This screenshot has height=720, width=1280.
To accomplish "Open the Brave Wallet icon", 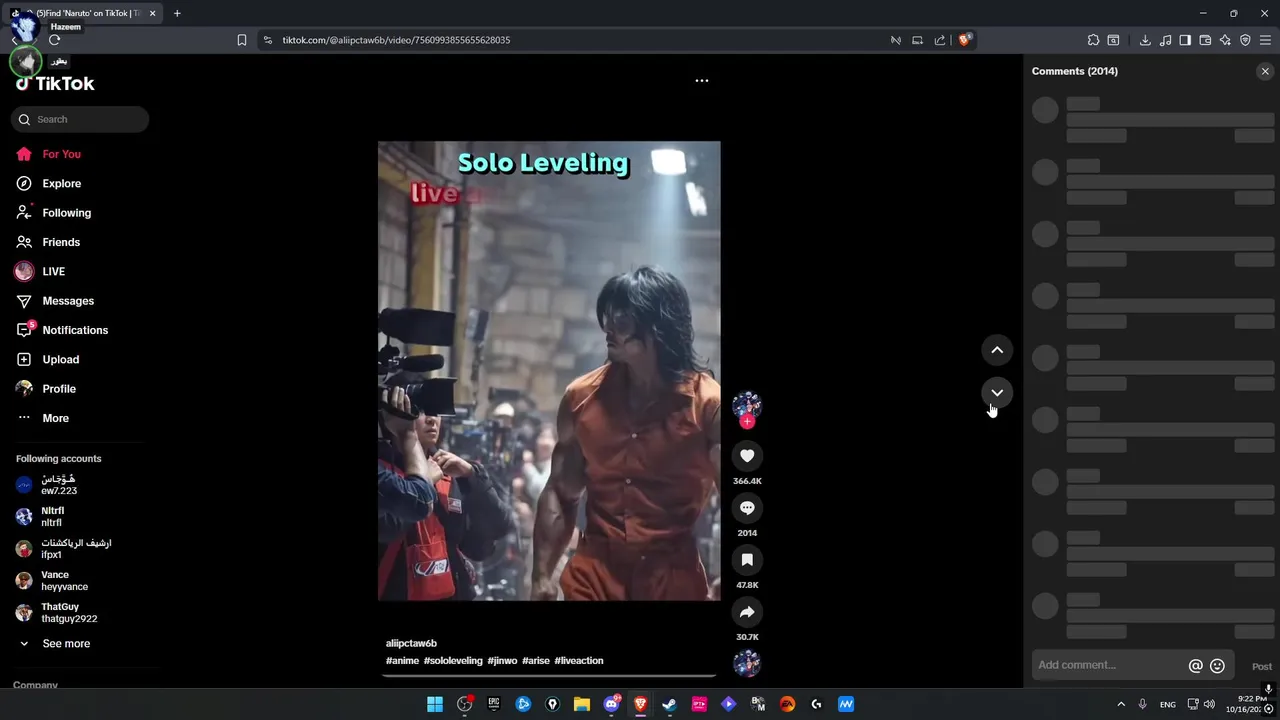I will [x=1205, y=40].
